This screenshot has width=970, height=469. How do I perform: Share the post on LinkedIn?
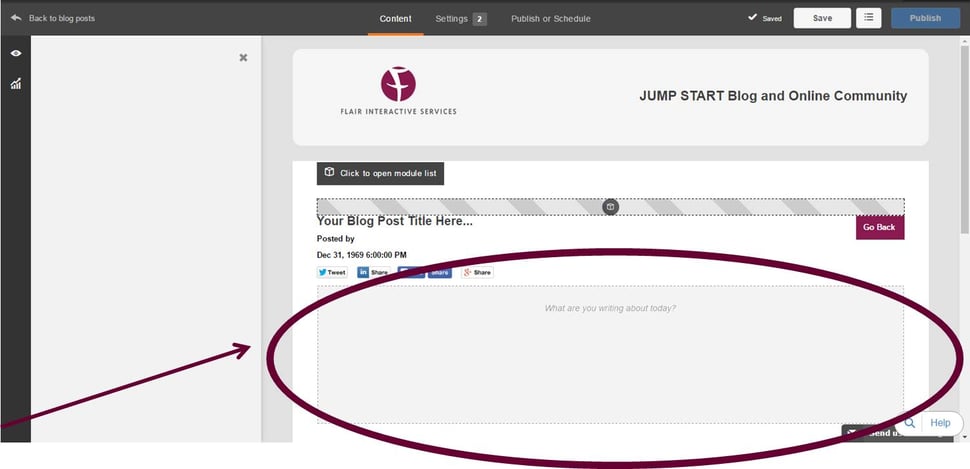click(374, 272)
